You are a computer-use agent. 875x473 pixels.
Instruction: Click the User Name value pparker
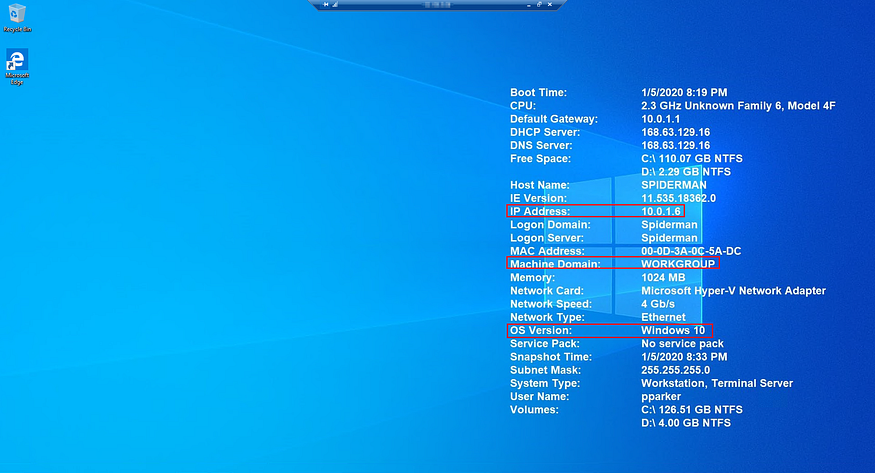(x=661, y=397)
